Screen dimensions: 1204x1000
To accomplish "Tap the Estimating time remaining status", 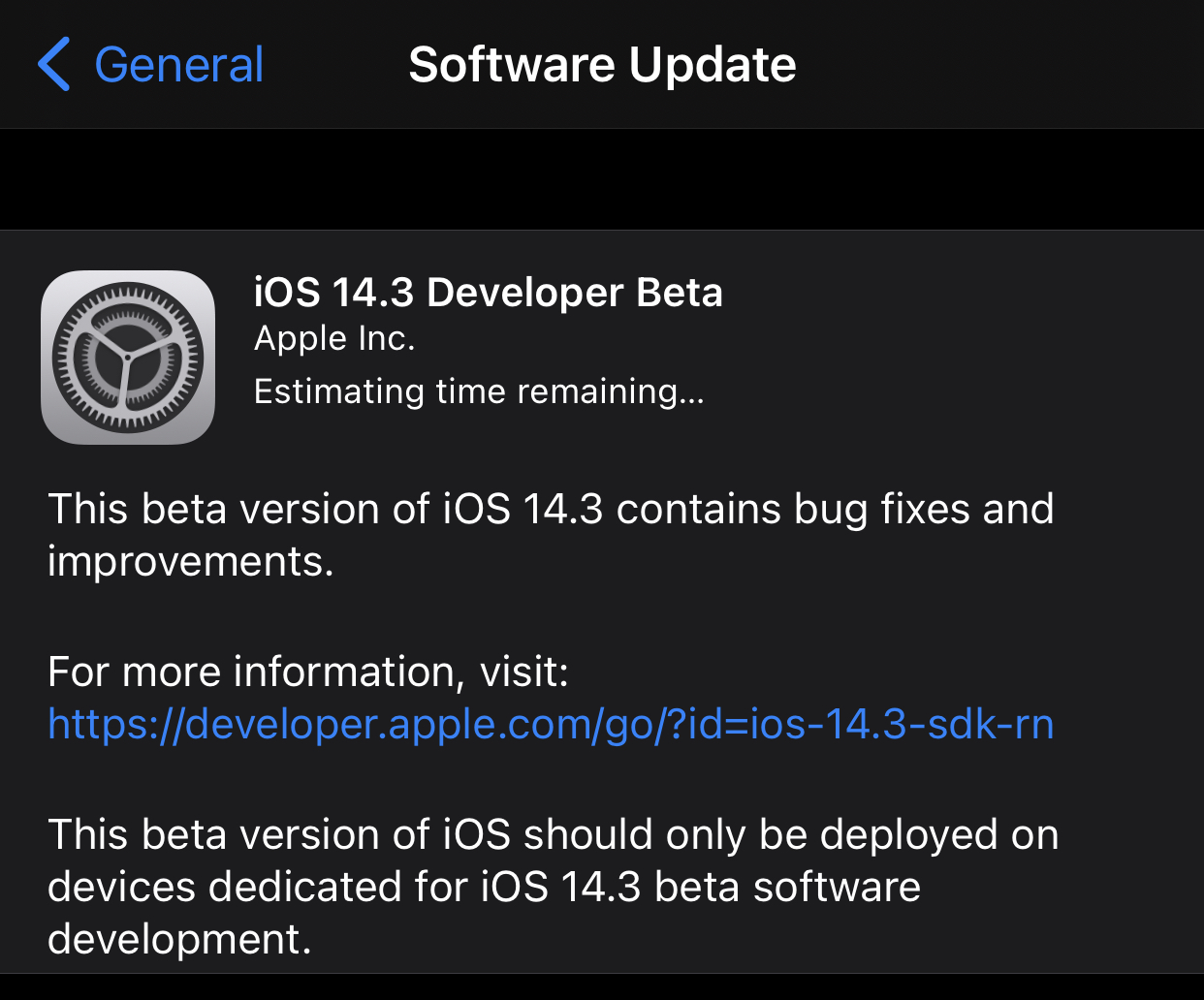I will (479, 391).
